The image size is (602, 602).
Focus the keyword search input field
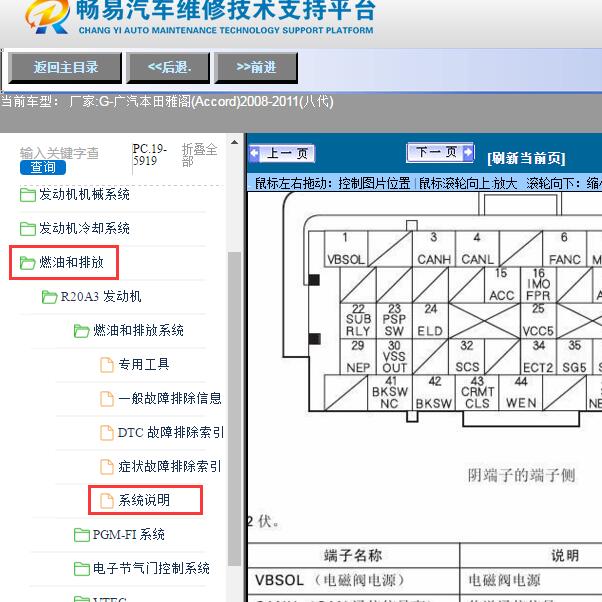tap(60, 153)
